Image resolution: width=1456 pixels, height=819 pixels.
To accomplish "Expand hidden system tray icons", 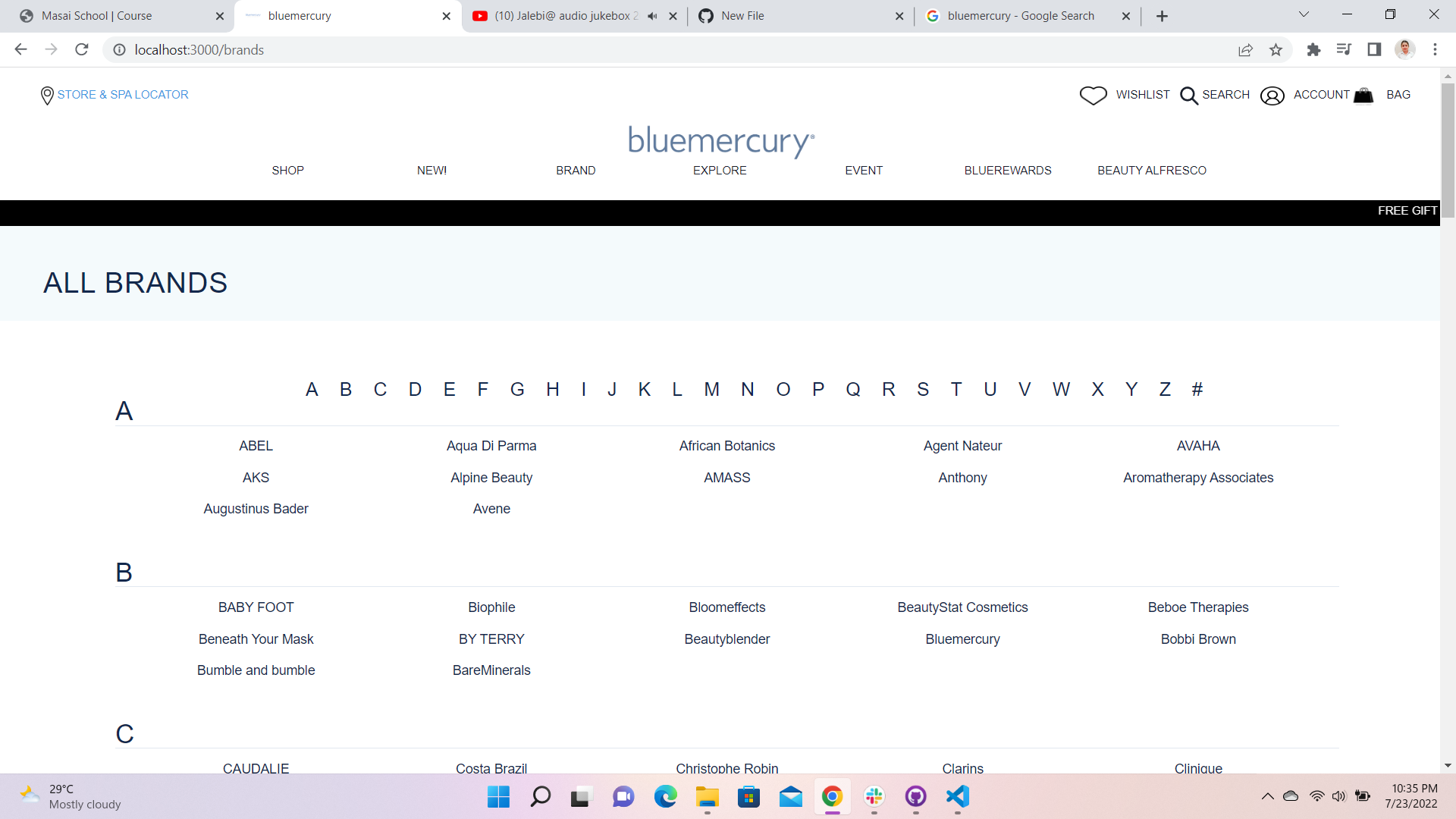I will pos(1267,796).
